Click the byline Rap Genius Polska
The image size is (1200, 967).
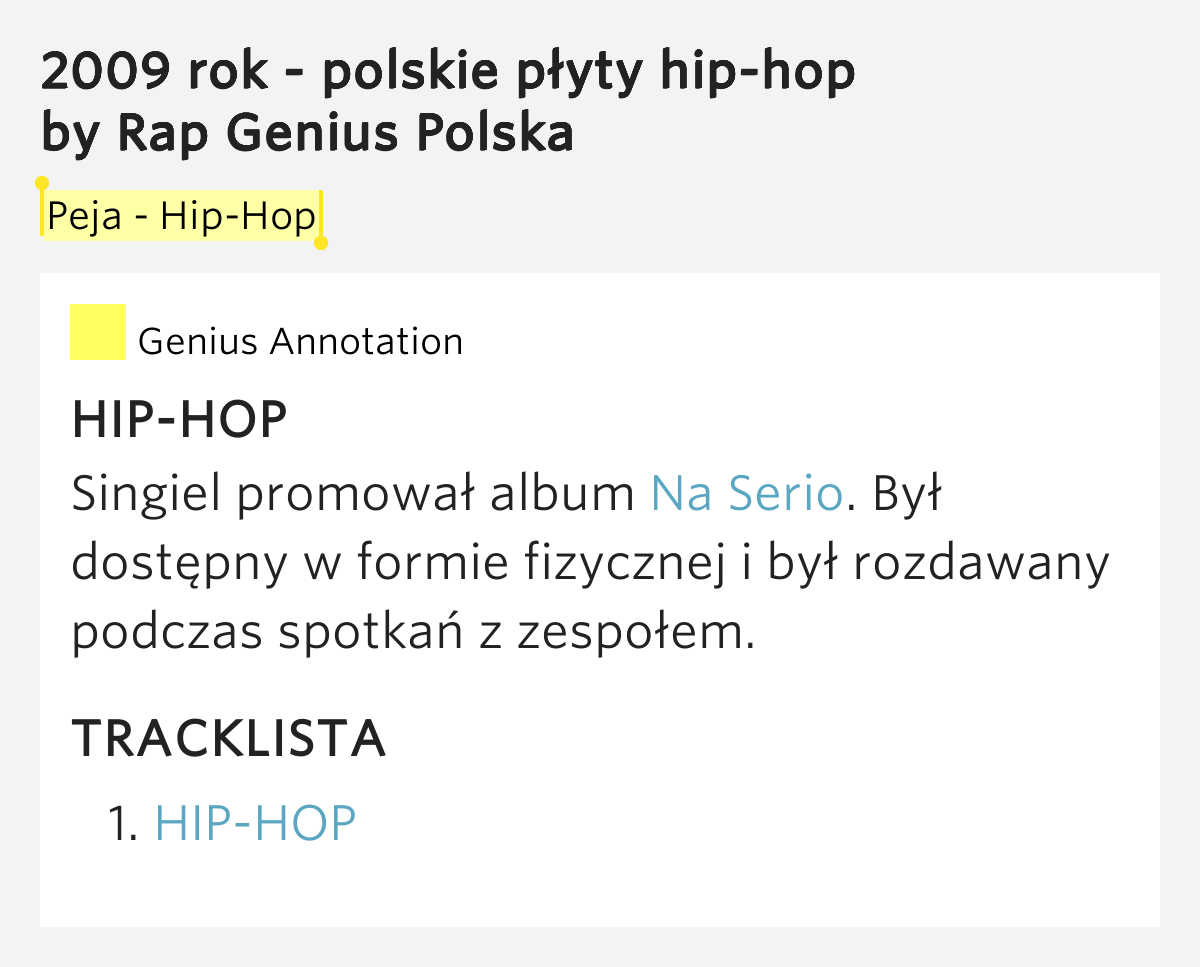coord(345,134)
